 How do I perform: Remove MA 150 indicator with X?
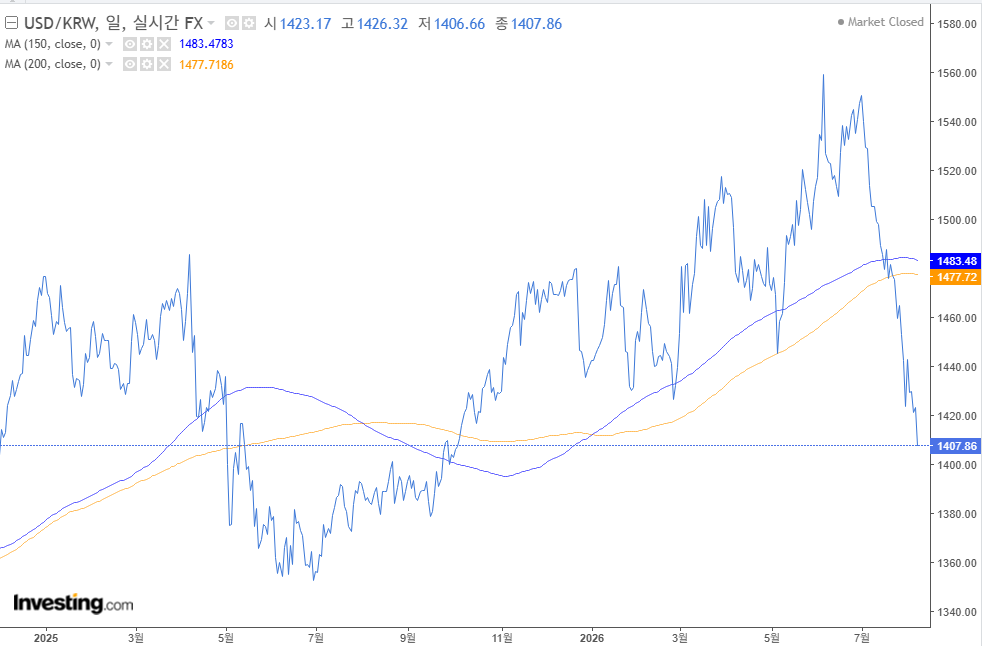click(163, 44)
